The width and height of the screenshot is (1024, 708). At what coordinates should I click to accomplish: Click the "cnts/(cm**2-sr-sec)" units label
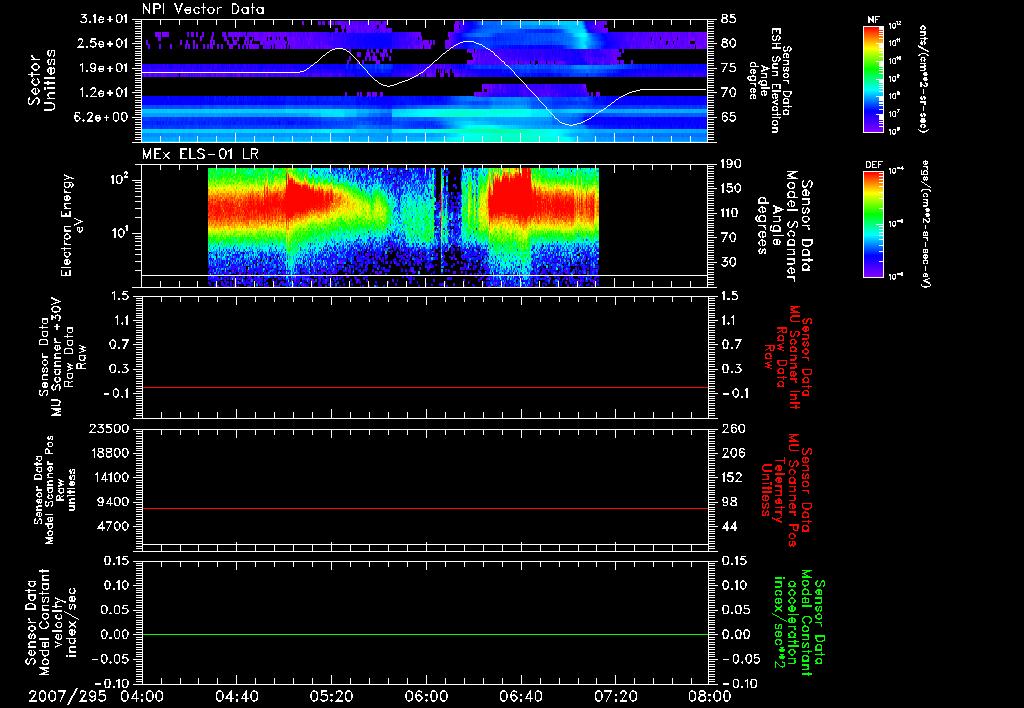923,78
